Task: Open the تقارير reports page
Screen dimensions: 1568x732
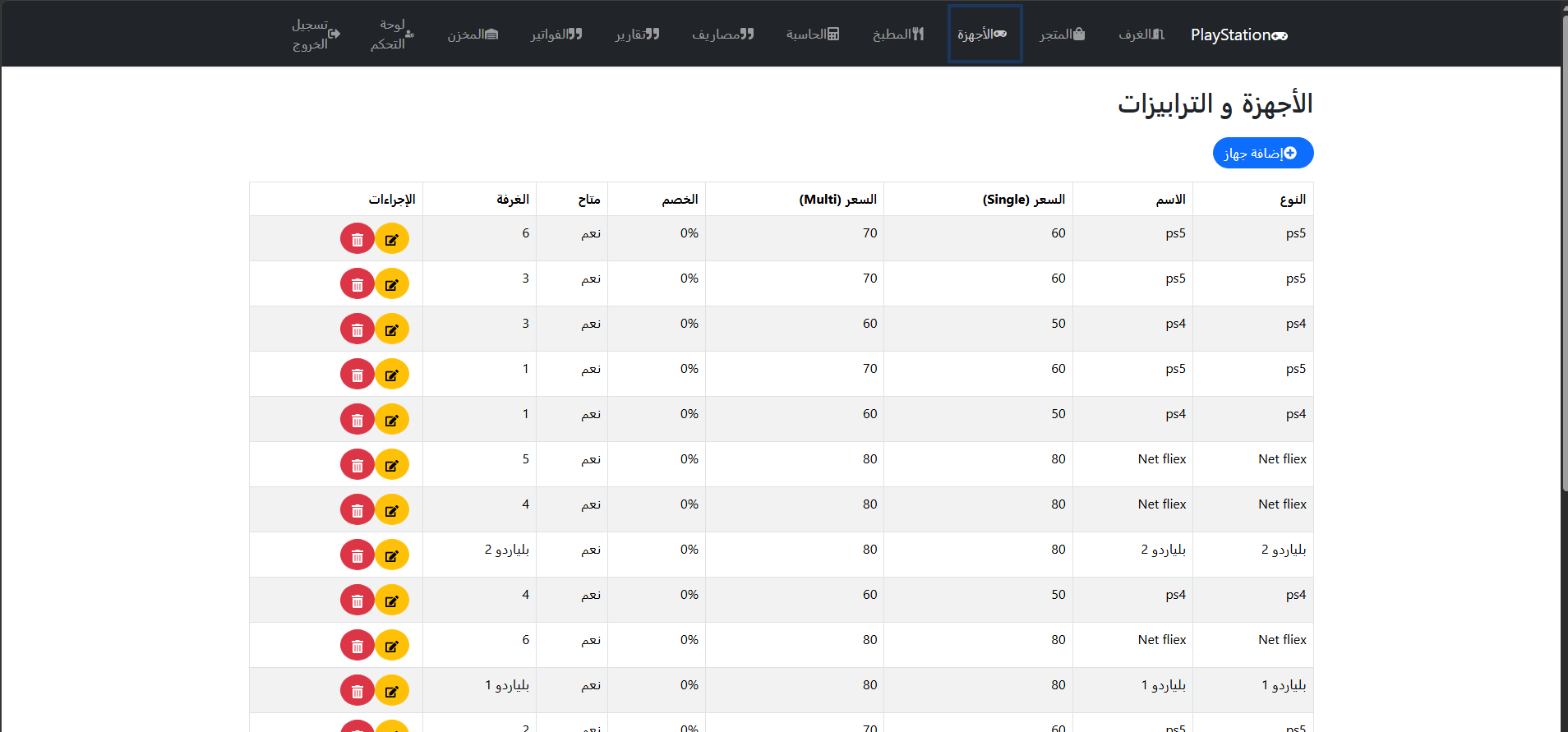Action: (638, 34)
